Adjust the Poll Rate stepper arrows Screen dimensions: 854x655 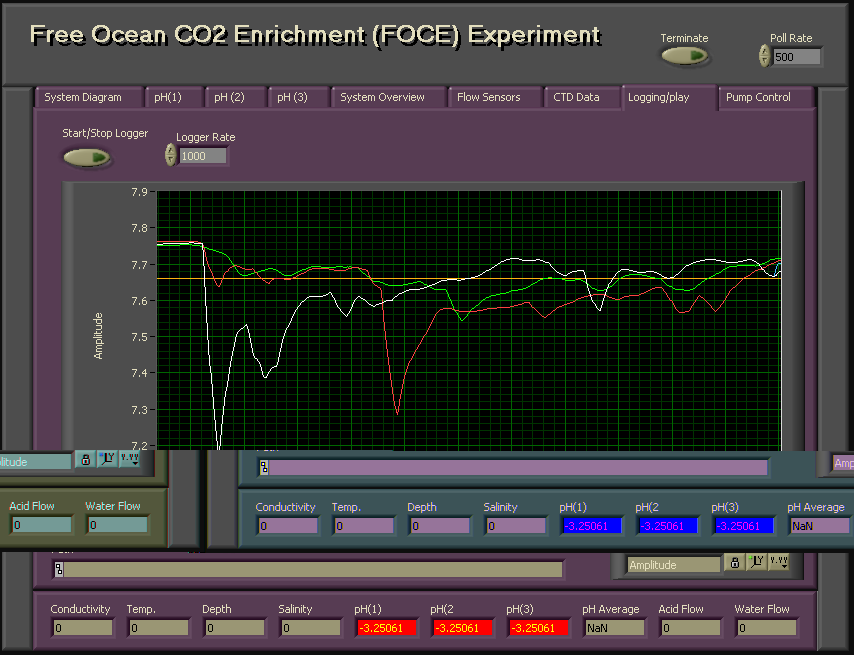click(764, 56)
